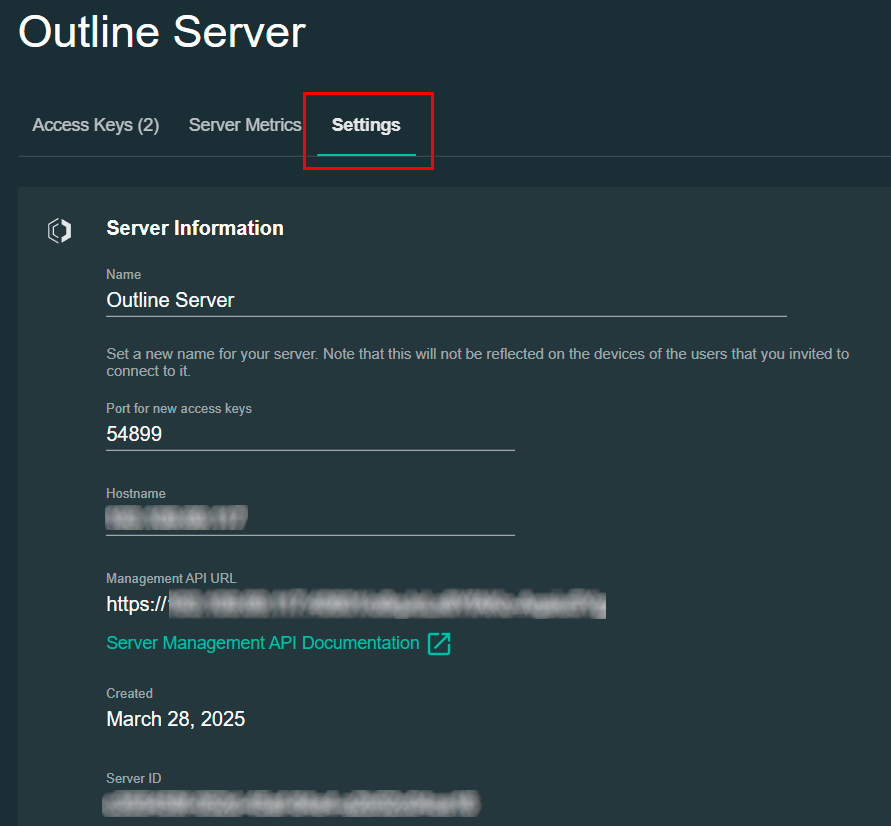Focus the Port for new access keys field
Viewport: 891px width, 826px height.
click(310, 434)
